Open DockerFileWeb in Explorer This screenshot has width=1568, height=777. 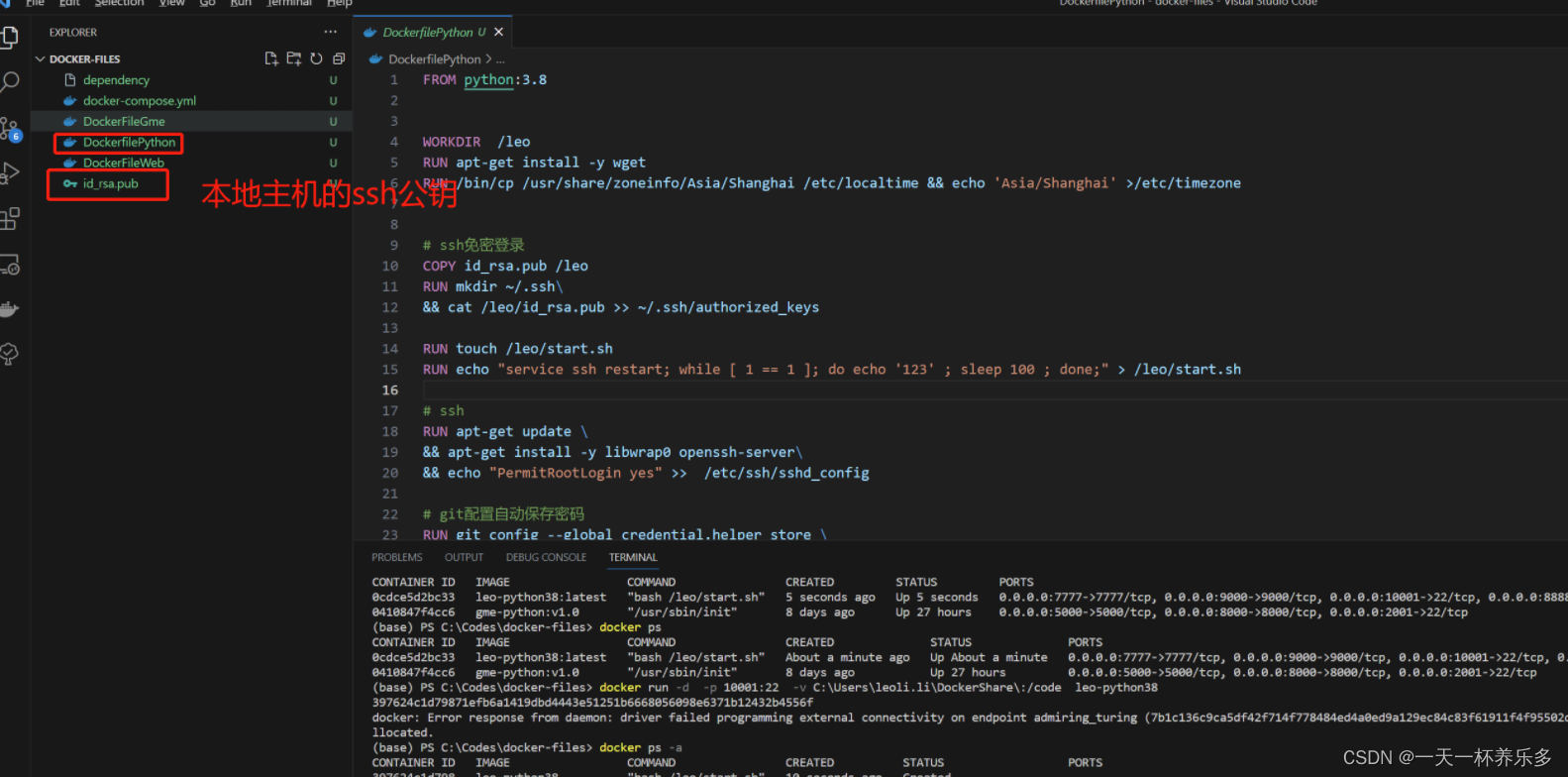pyautogui.click(x=124, y=164)
